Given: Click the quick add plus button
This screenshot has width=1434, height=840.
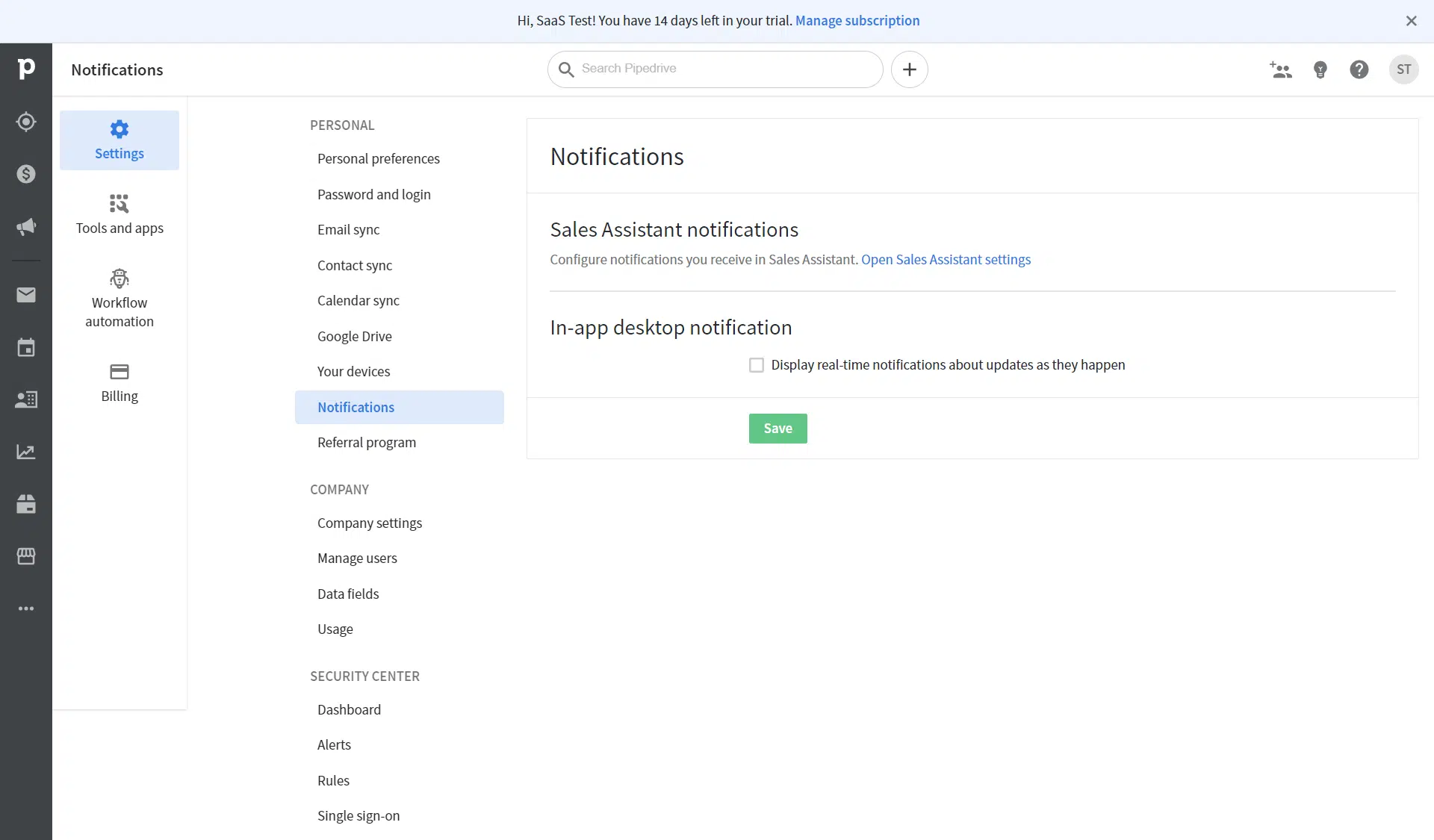Looking at the screenshot, I should tap(909, 69).
